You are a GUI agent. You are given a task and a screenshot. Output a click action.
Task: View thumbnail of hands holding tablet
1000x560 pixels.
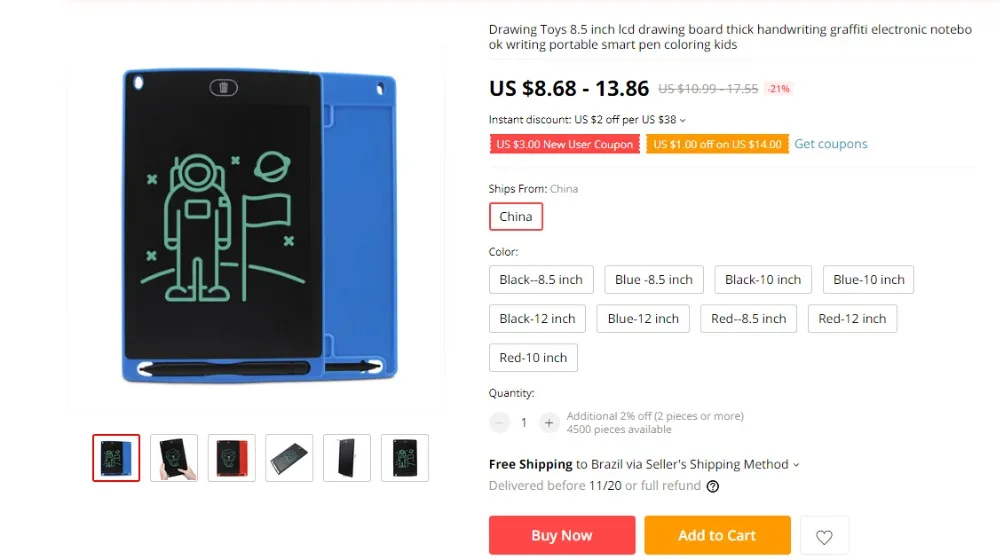coord(174,458)
